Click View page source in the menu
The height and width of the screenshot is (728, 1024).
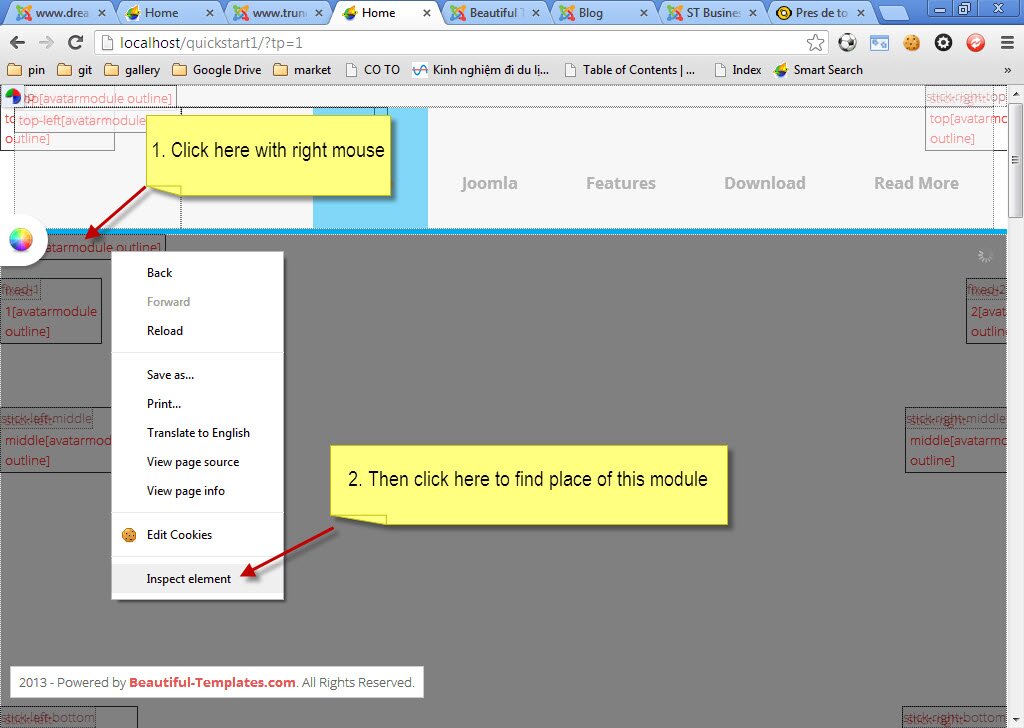click(193, 461)
